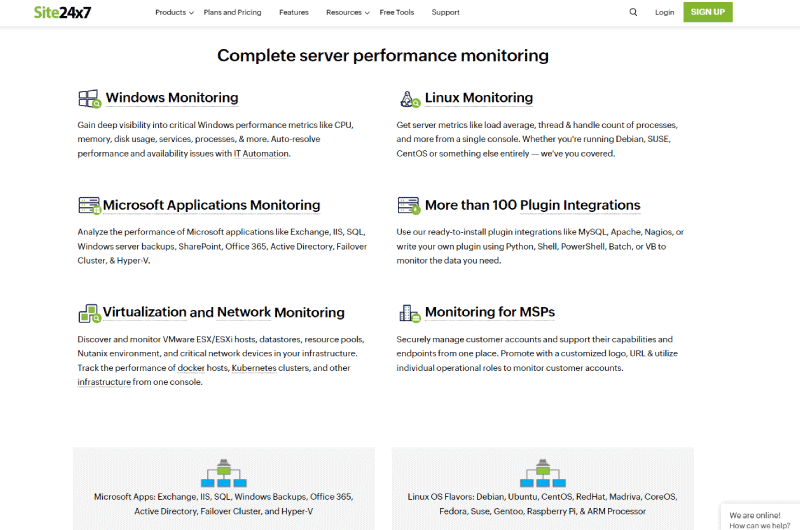
Task: Open Virtualization and Network Monitoring heading
Action: (x=223, y=312)
